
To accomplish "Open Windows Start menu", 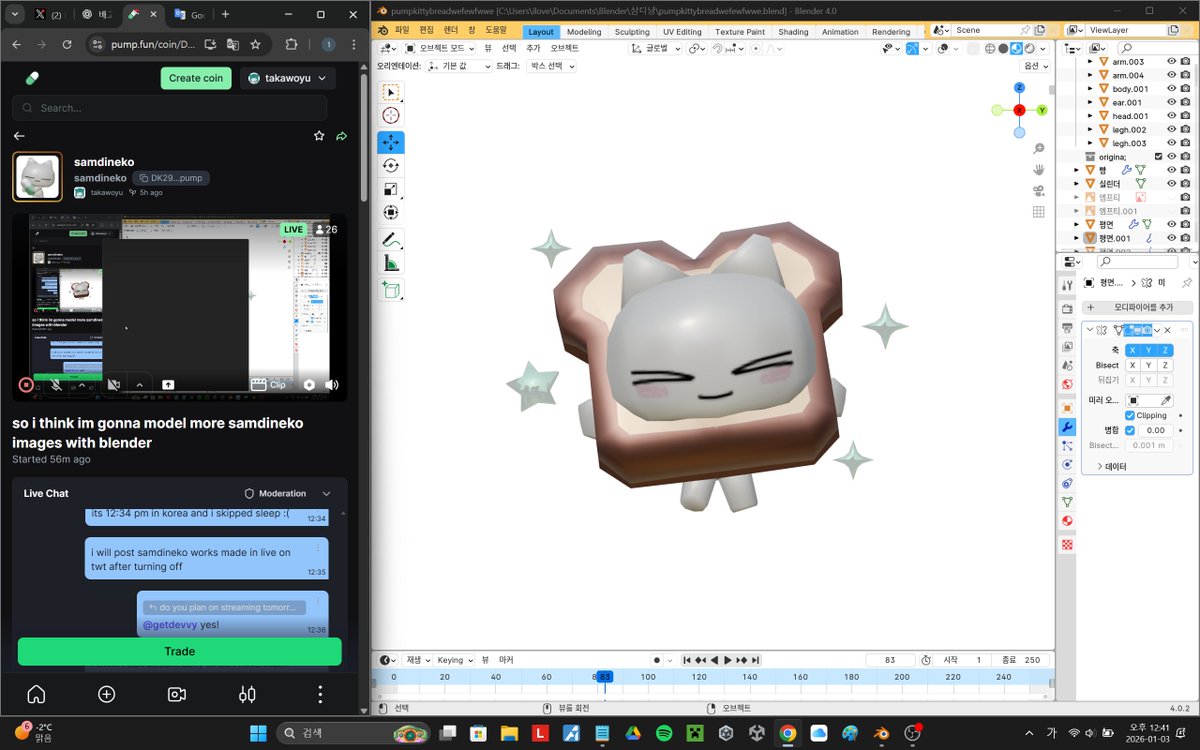I will pos(258,733).
